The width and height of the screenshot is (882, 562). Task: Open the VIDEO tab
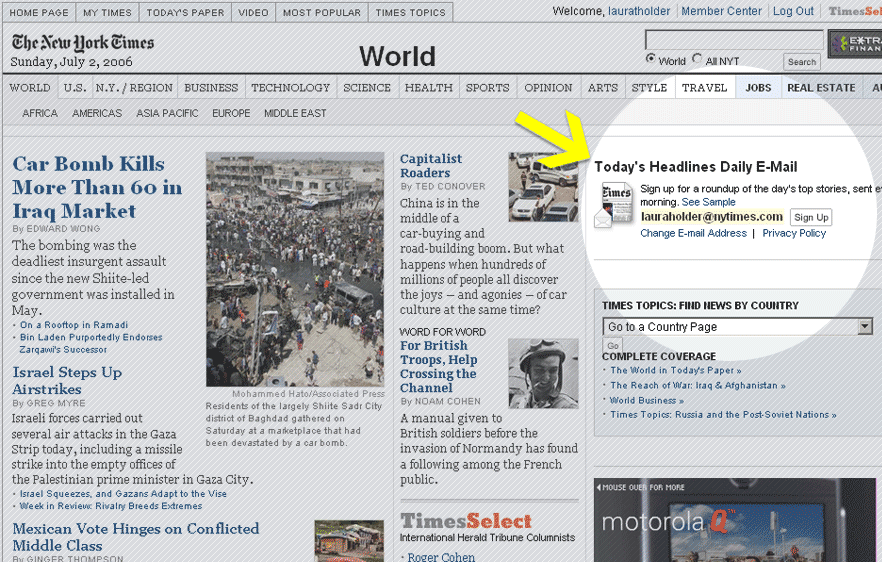(x=253, y=12)
